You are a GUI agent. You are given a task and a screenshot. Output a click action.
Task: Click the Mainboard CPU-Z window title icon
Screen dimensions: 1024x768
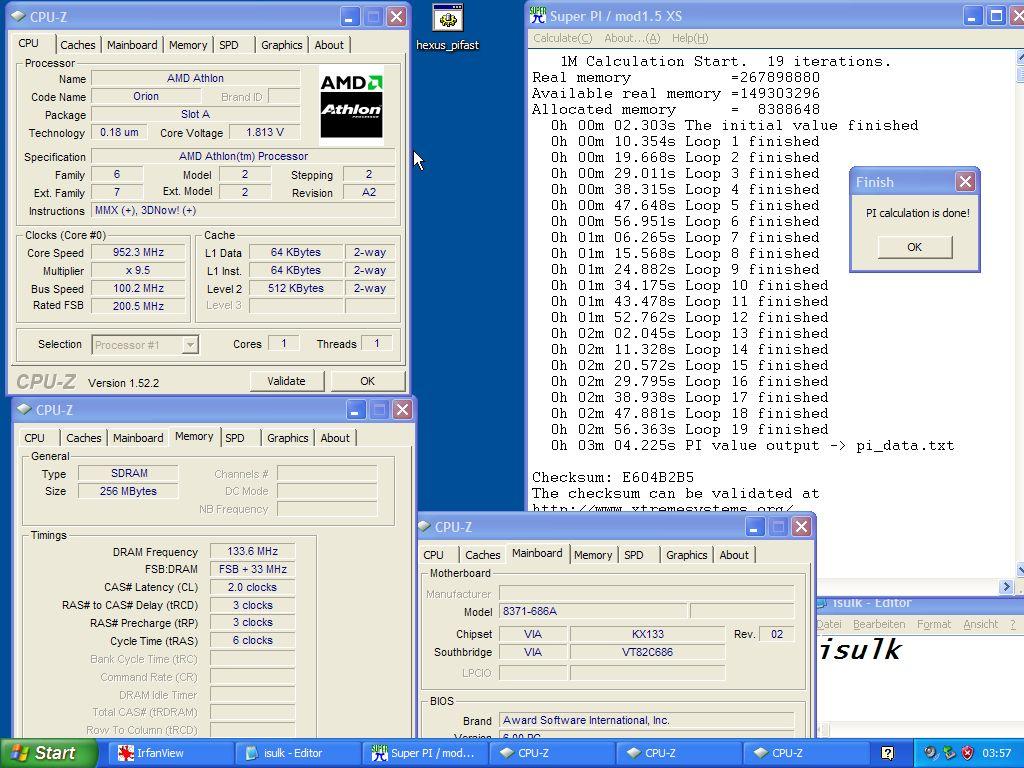tap(424, 526)
